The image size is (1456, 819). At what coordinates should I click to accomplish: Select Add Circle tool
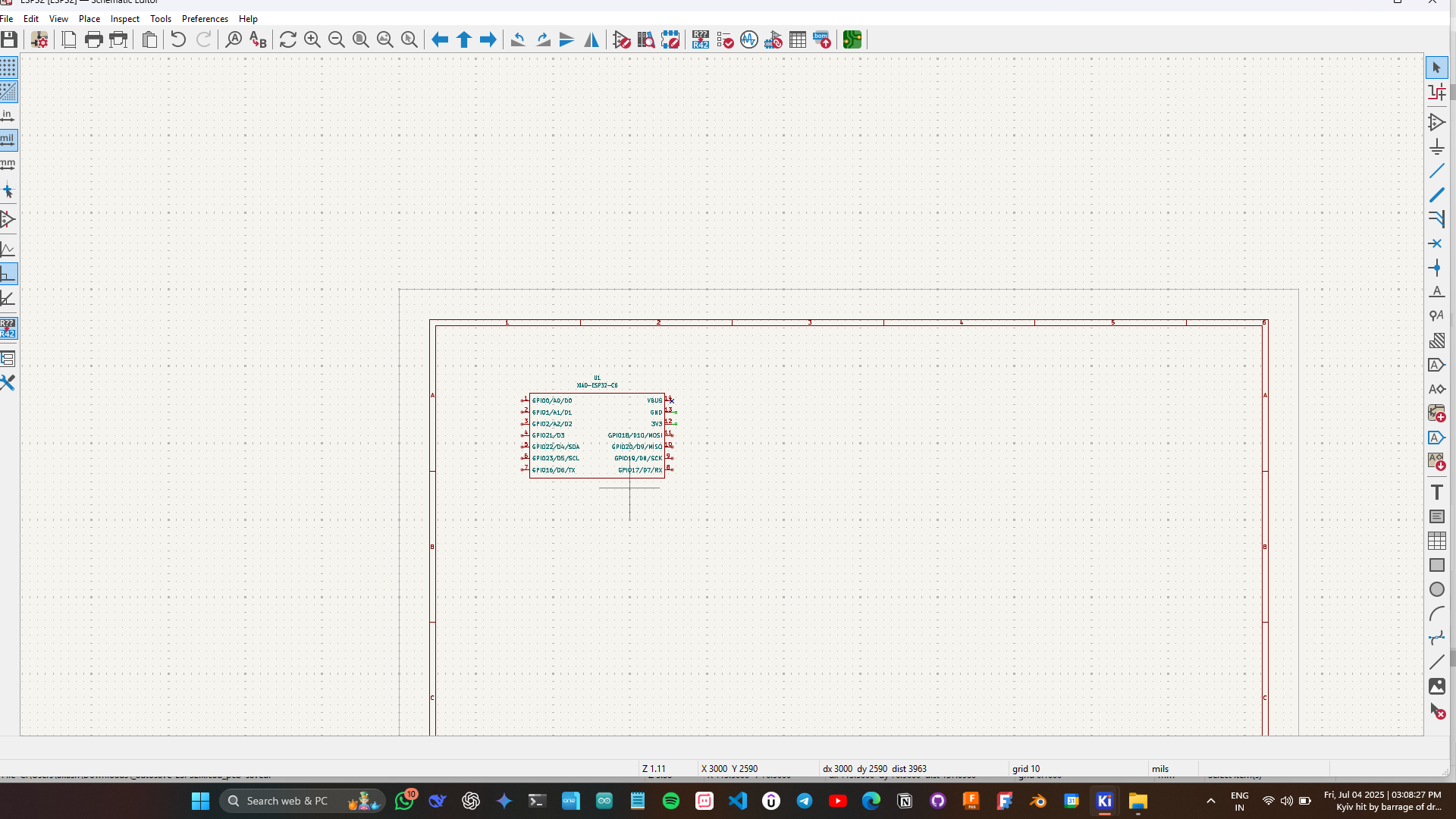click(x=1436, y=589)
